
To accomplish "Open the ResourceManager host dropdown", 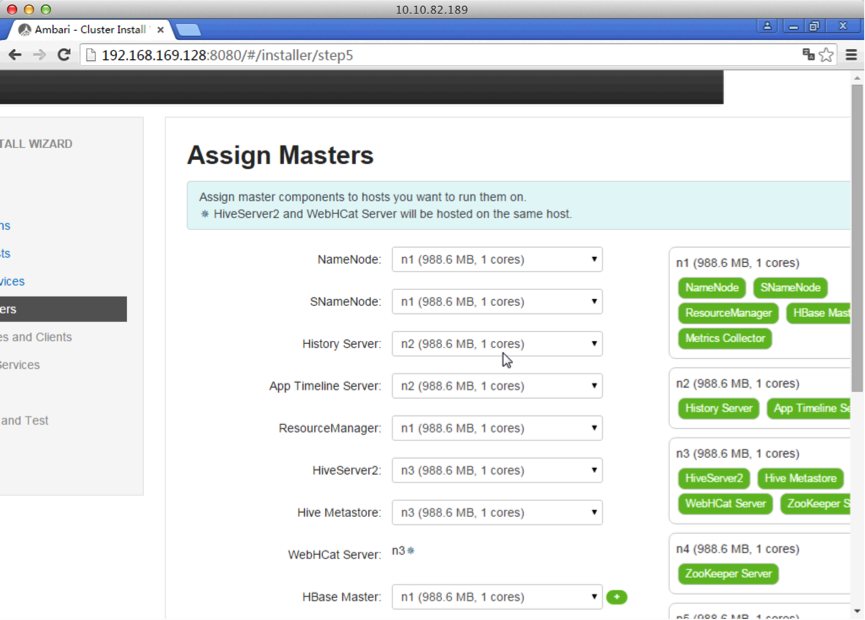I will point(497,428).
